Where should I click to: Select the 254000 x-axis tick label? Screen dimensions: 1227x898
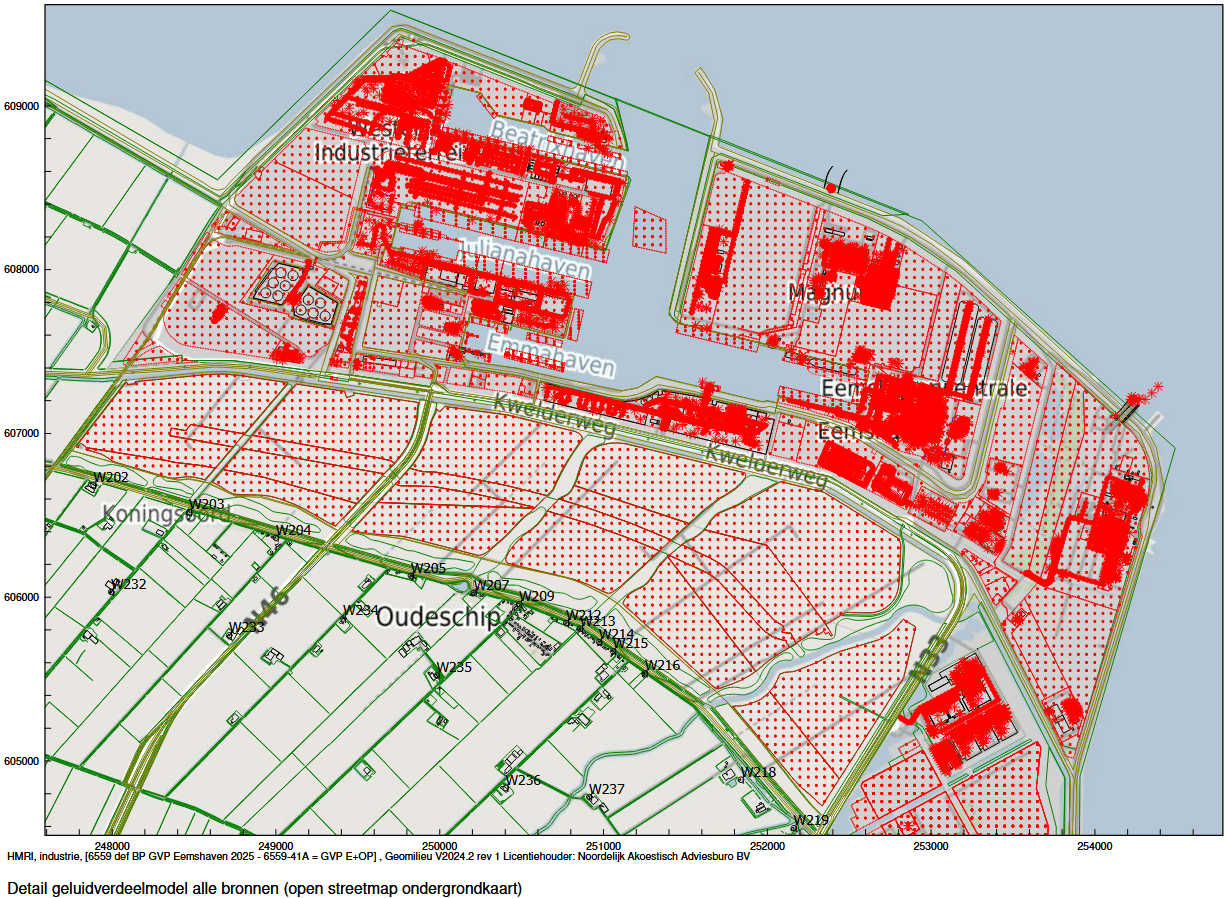click(x=1094, y=846)
